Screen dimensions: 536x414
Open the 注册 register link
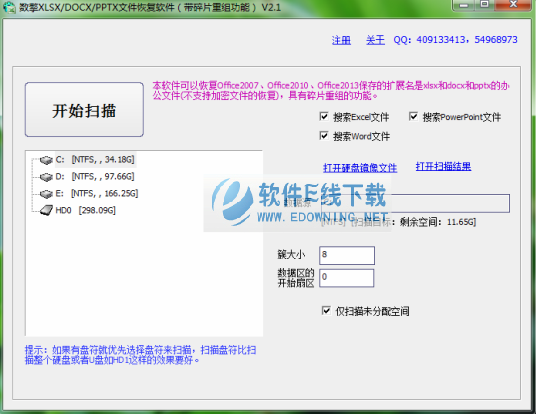click(x=341, y=40)
